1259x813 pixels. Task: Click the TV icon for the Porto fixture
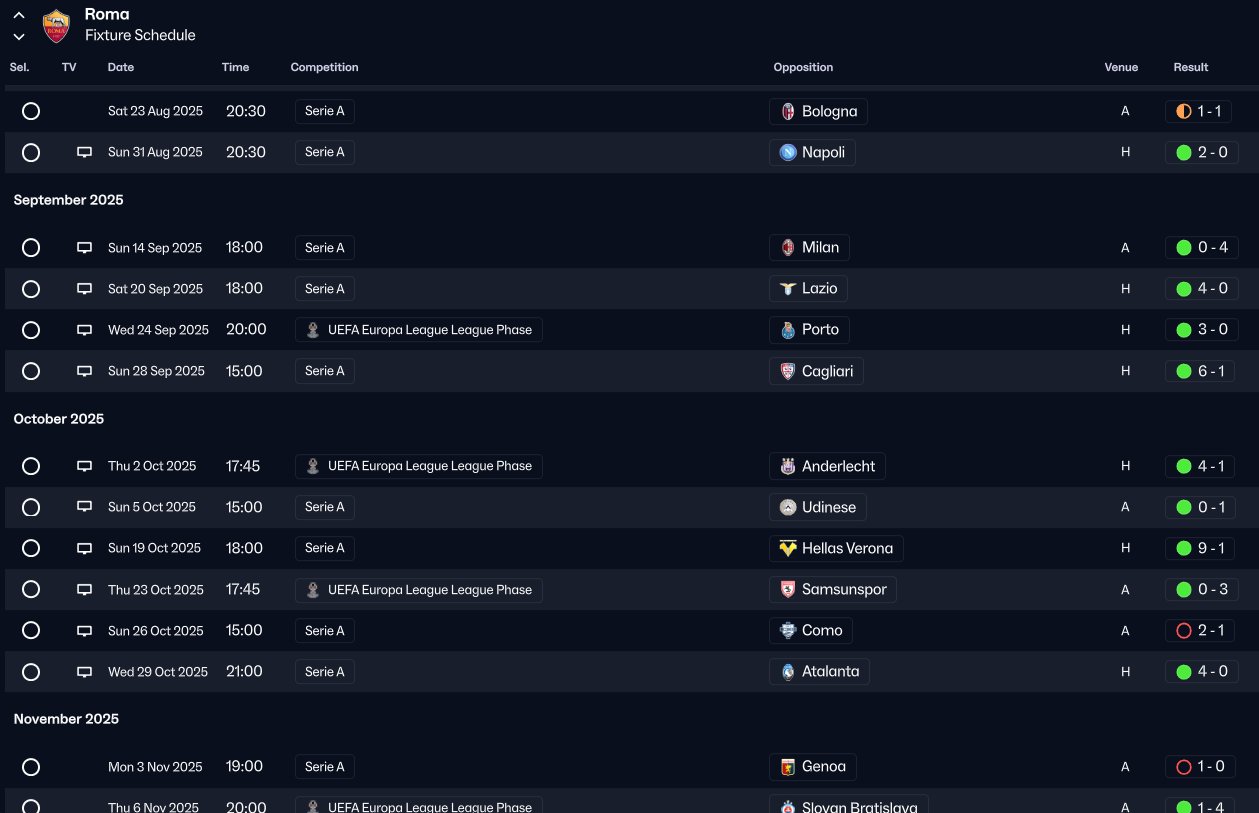tap(84, 330)
